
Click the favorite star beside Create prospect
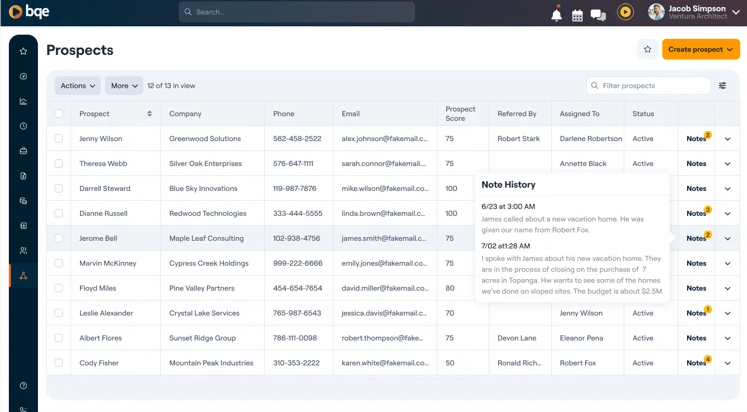click(x=647, y=49)
